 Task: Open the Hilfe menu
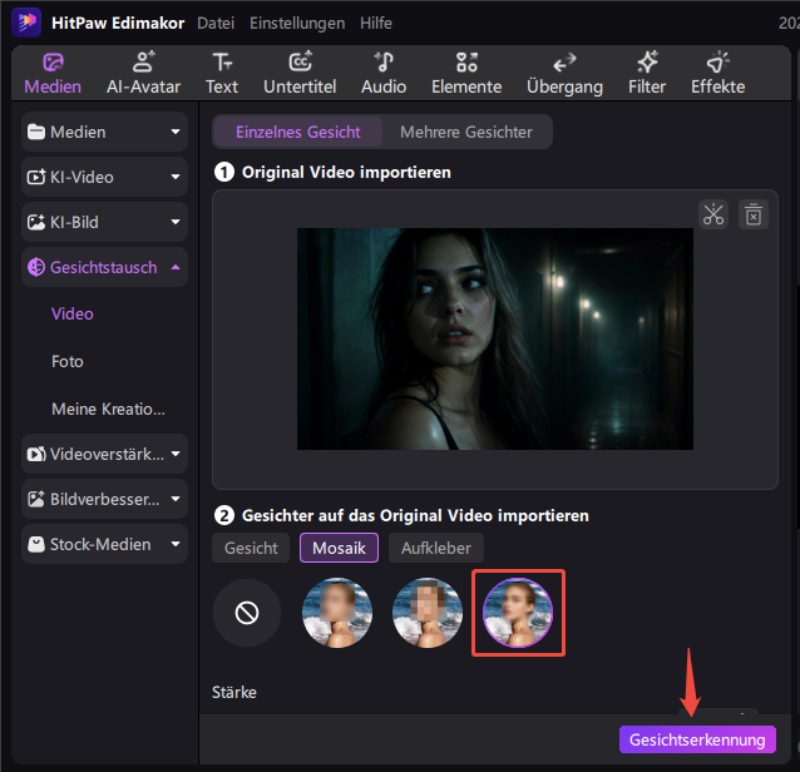click(x=376, y=23)
